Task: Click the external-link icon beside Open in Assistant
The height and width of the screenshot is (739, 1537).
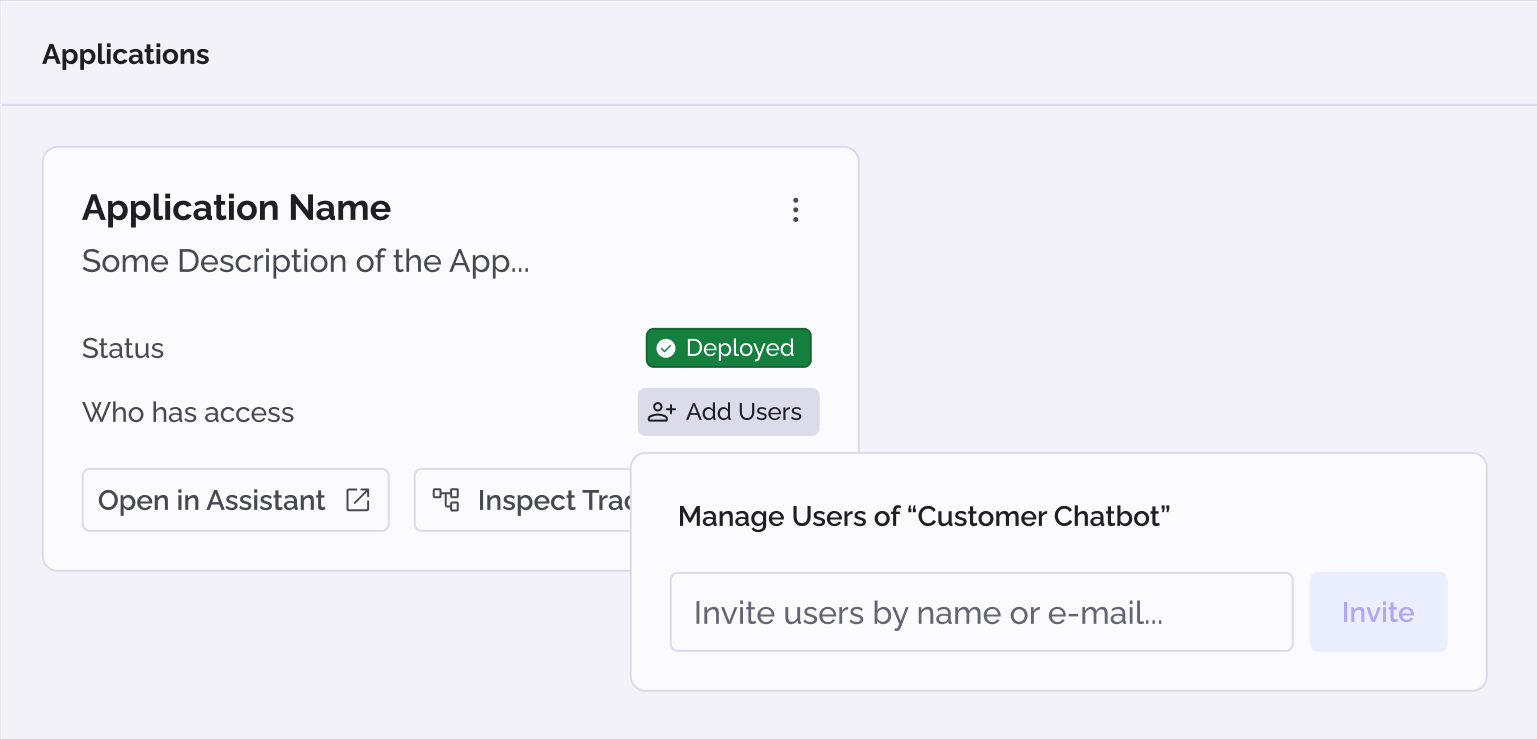Action: [357, 499]
